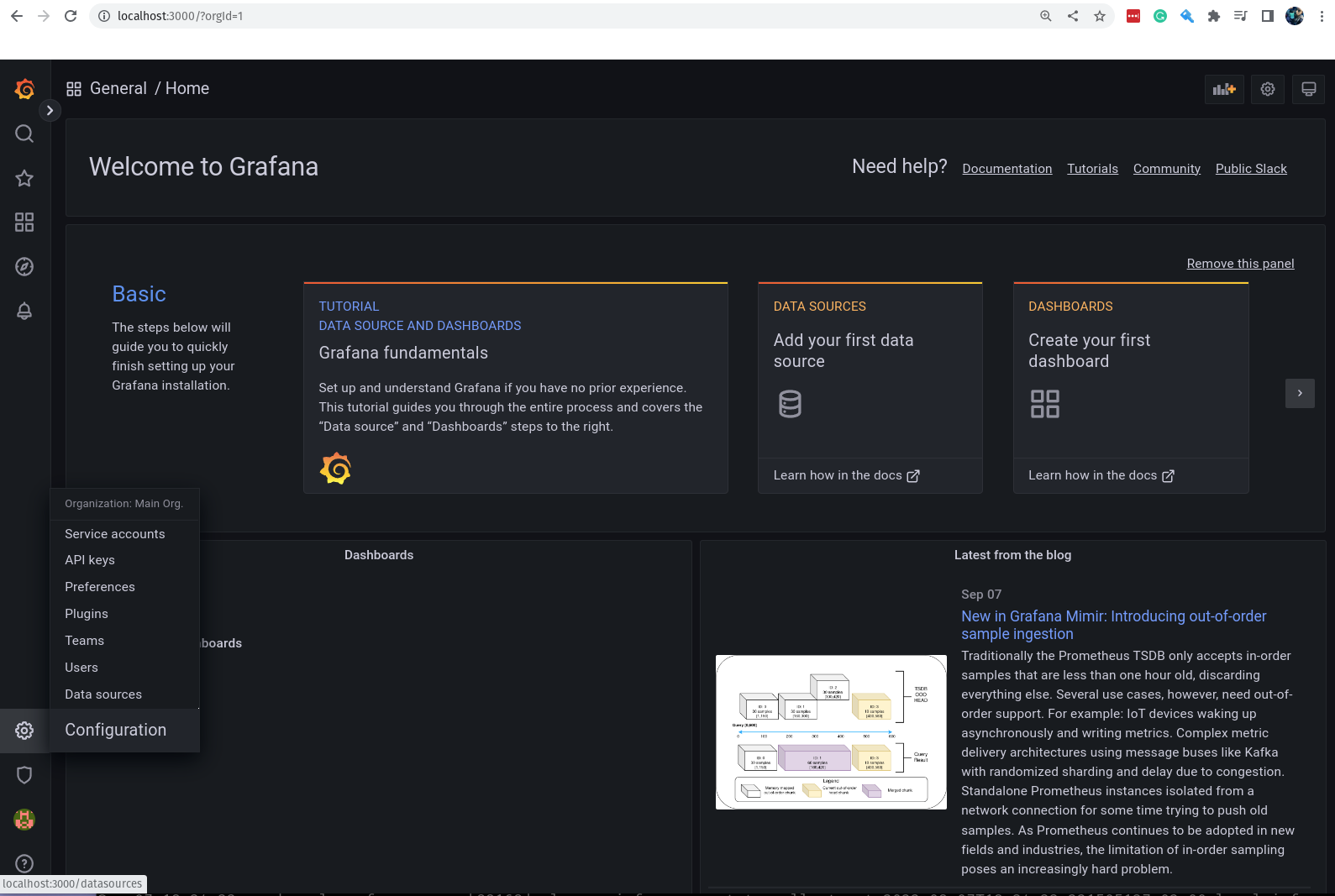
Task: Click the browser share icon
Action: point(1073,16)
